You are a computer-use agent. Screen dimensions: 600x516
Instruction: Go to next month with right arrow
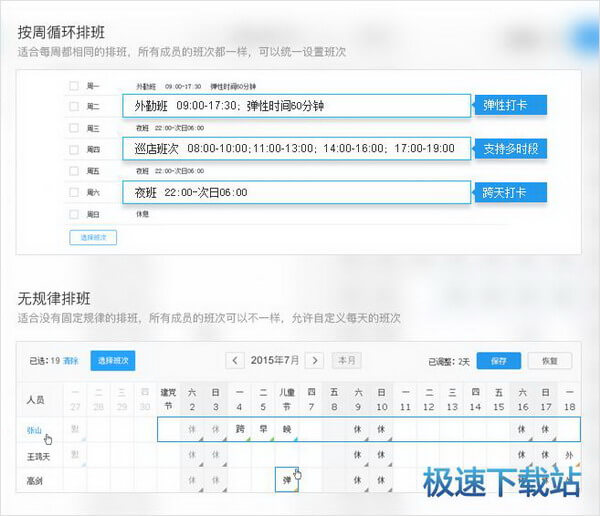tap(315, 361)
